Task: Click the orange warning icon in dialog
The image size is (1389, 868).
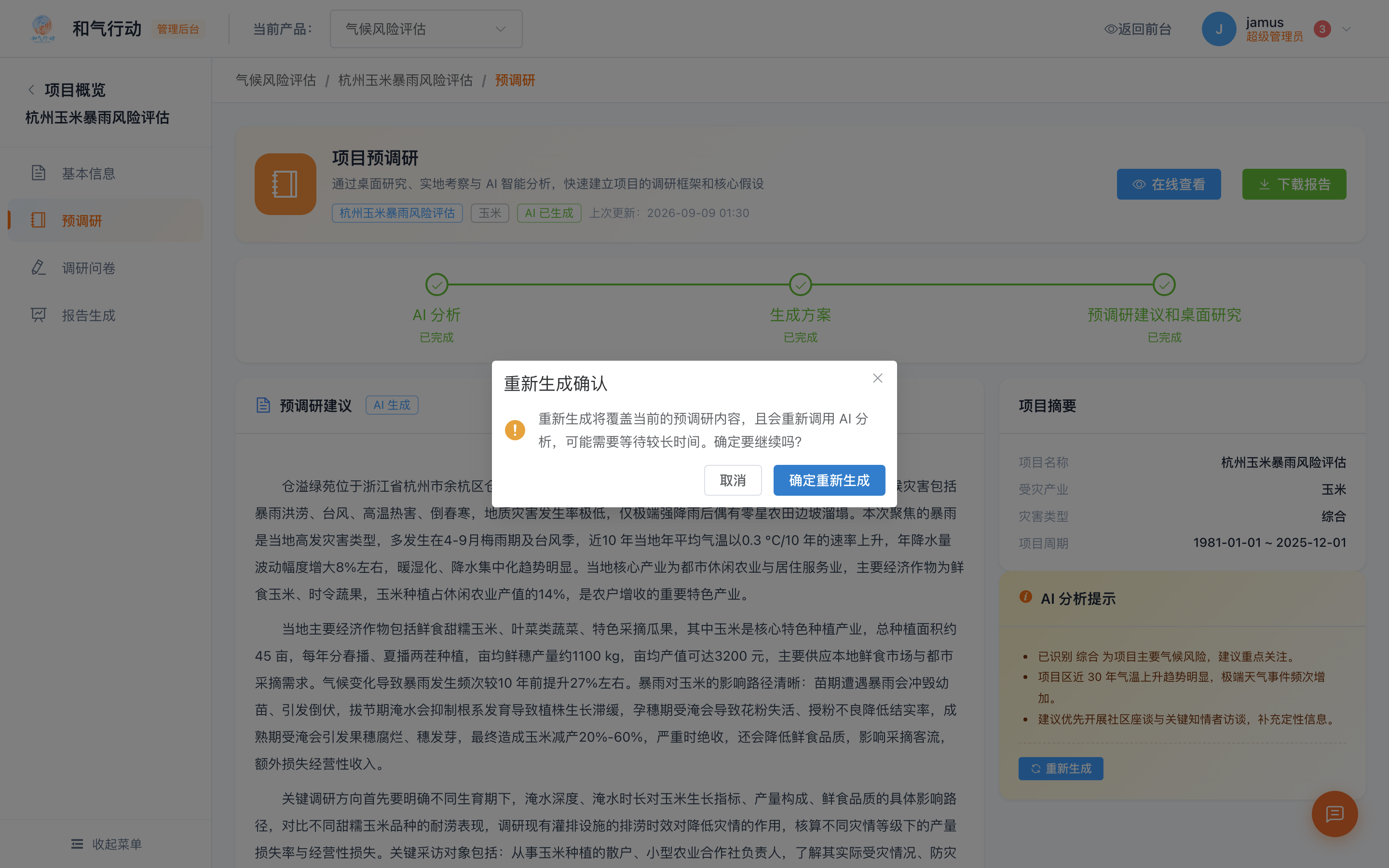Action: [515, 430]
